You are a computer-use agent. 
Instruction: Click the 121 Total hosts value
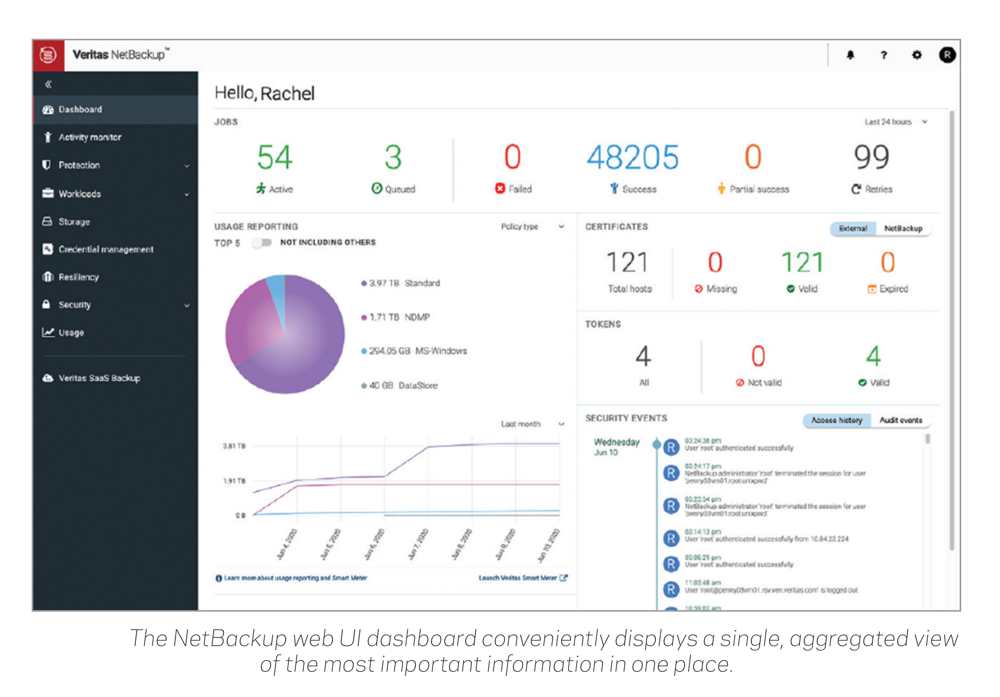tap(628, 262)
